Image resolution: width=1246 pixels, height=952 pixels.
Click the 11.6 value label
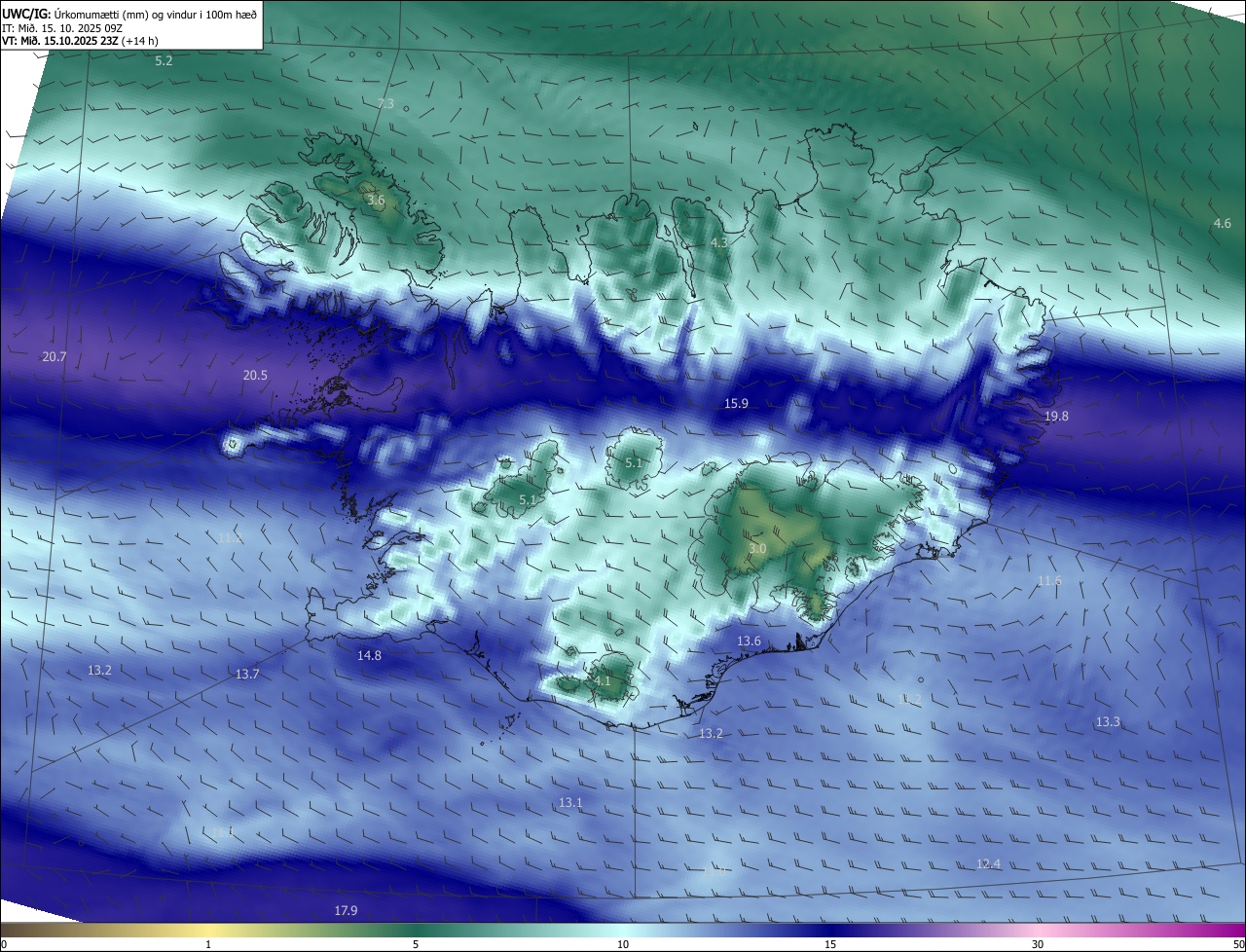[x=1049, y=581]
